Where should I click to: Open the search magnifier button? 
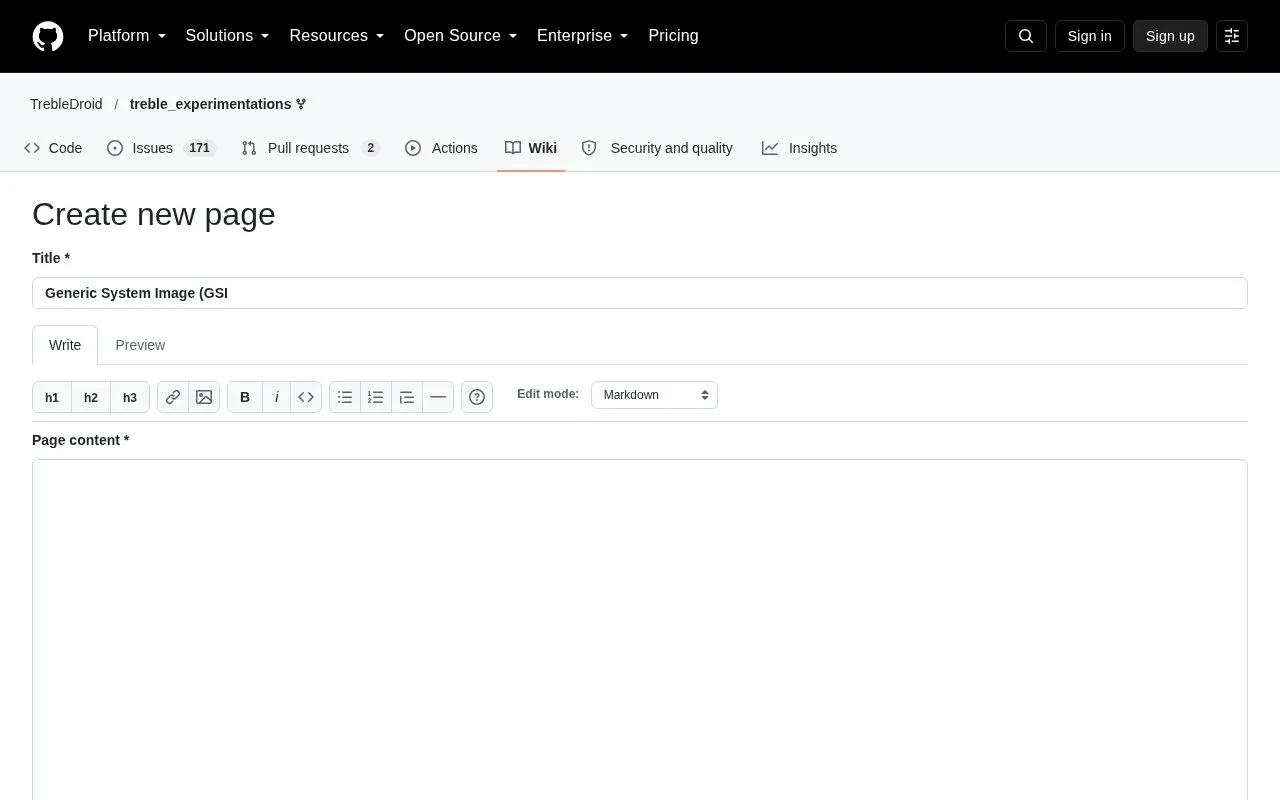point(1025,36)
